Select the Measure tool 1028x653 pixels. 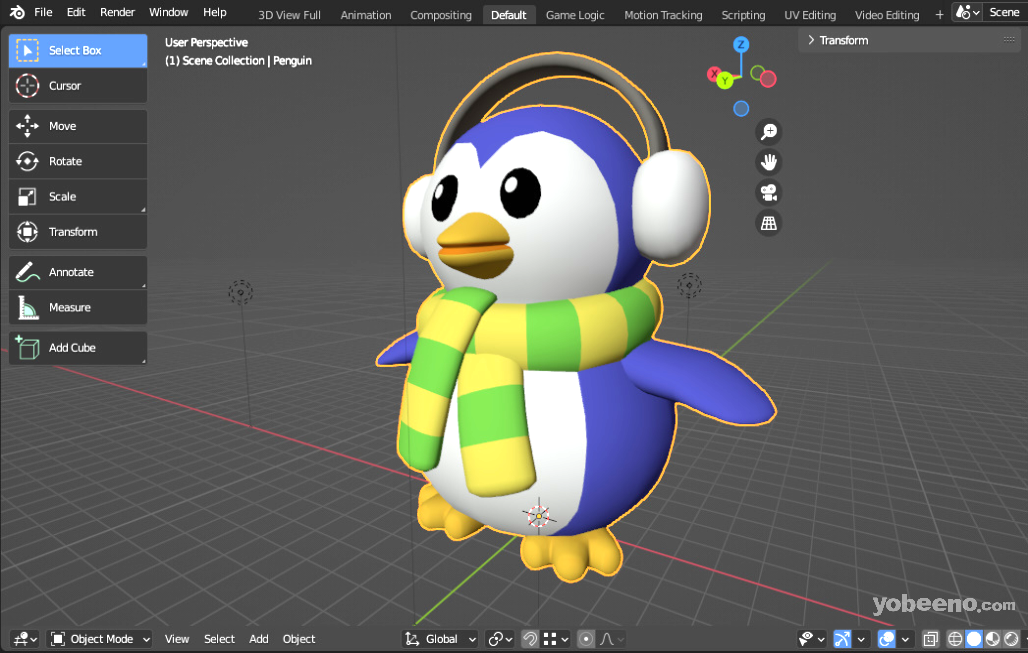click(77, 307)
